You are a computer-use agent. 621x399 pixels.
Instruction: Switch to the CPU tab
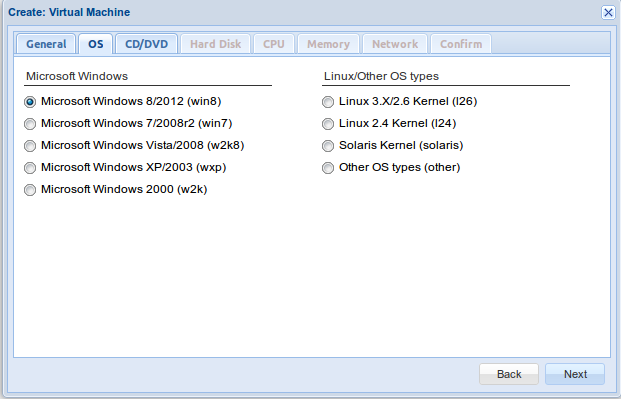click(274, 44)
